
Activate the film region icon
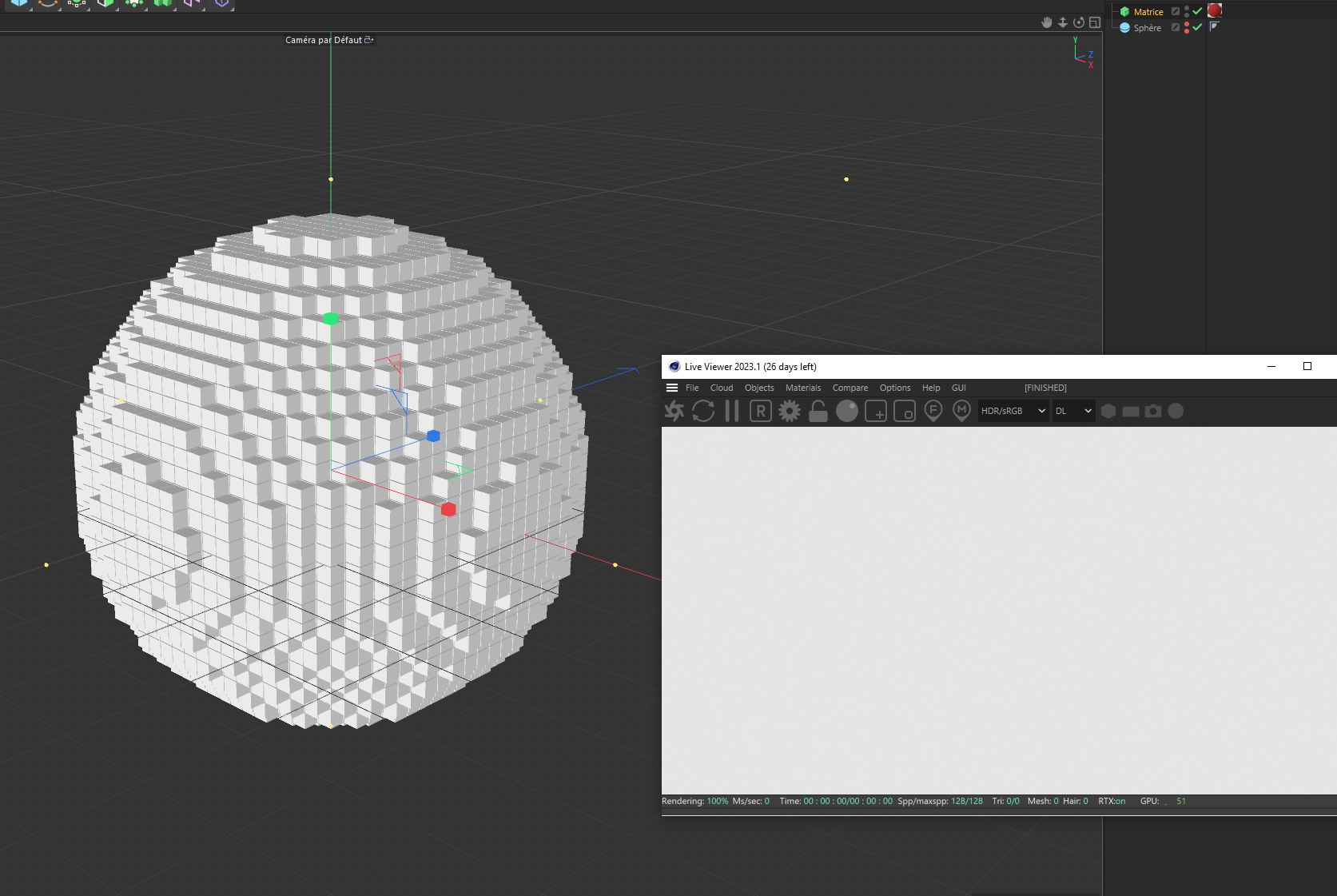click(x=905, y=411)
